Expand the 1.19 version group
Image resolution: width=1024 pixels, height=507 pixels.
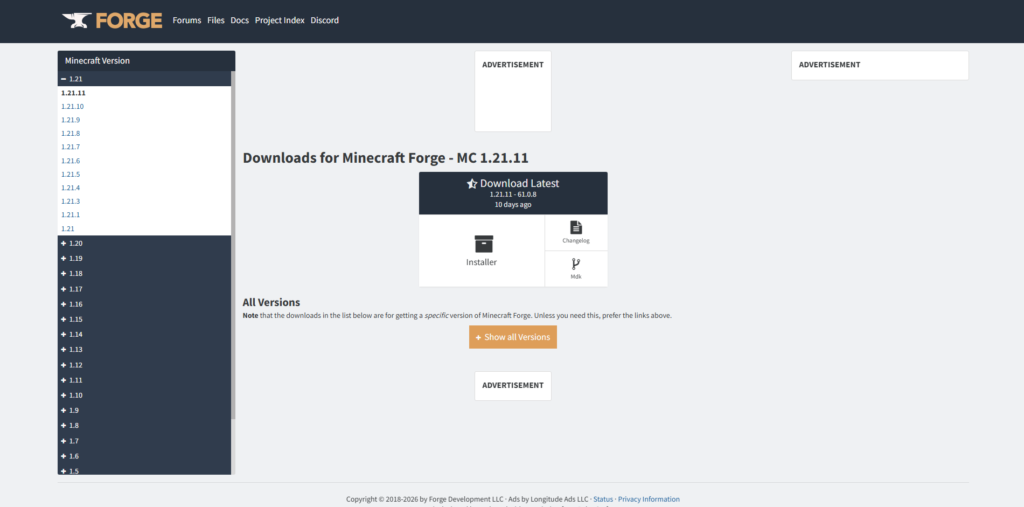(x=64, y=258)
